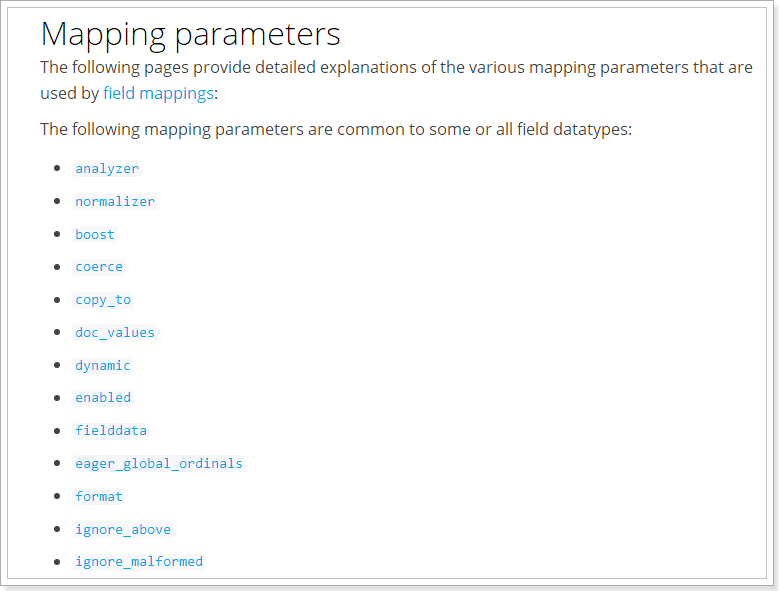Visit the eager_global_ordinals link

click(x=158, y=463)
